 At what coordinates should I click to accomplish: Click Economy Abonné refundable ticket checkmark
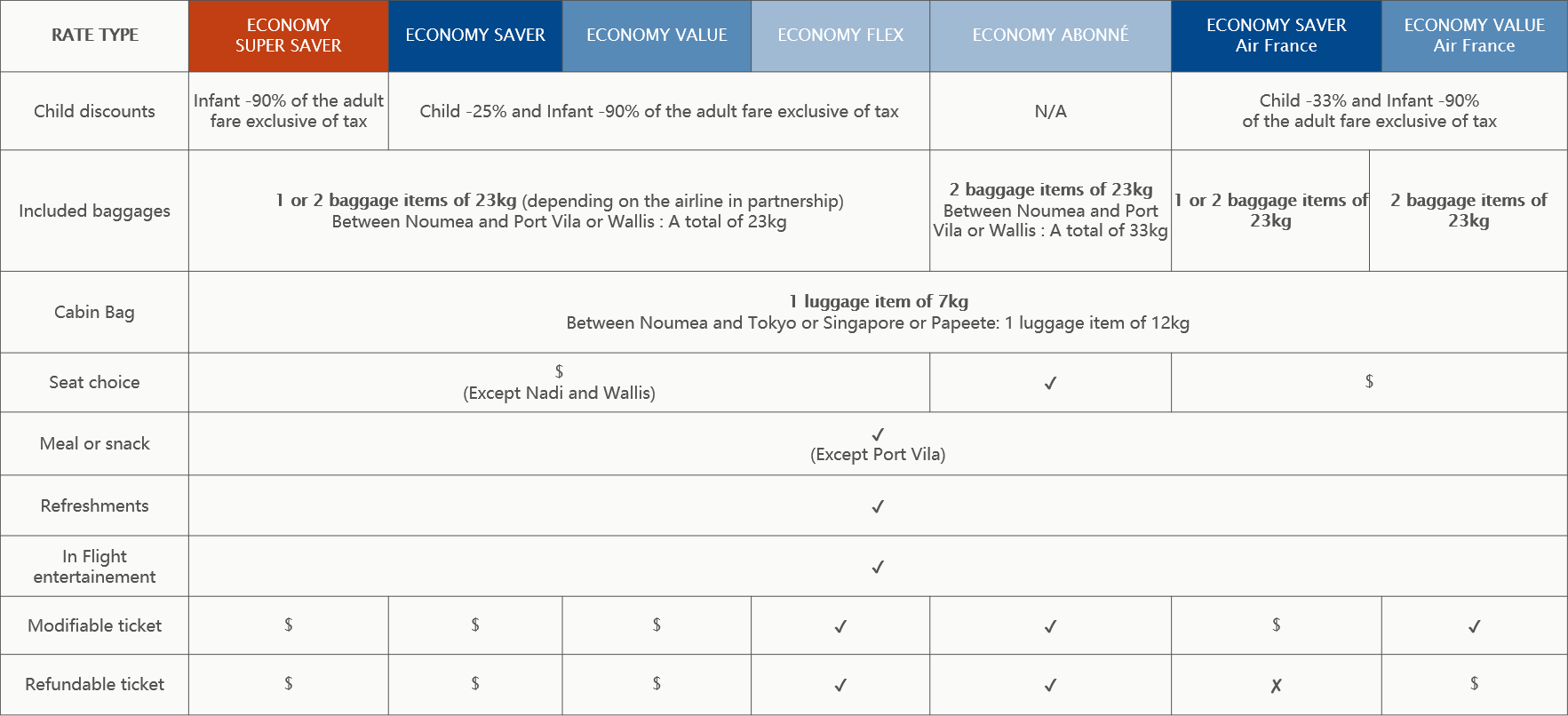pyautogui.click(x=1050, y=685)
